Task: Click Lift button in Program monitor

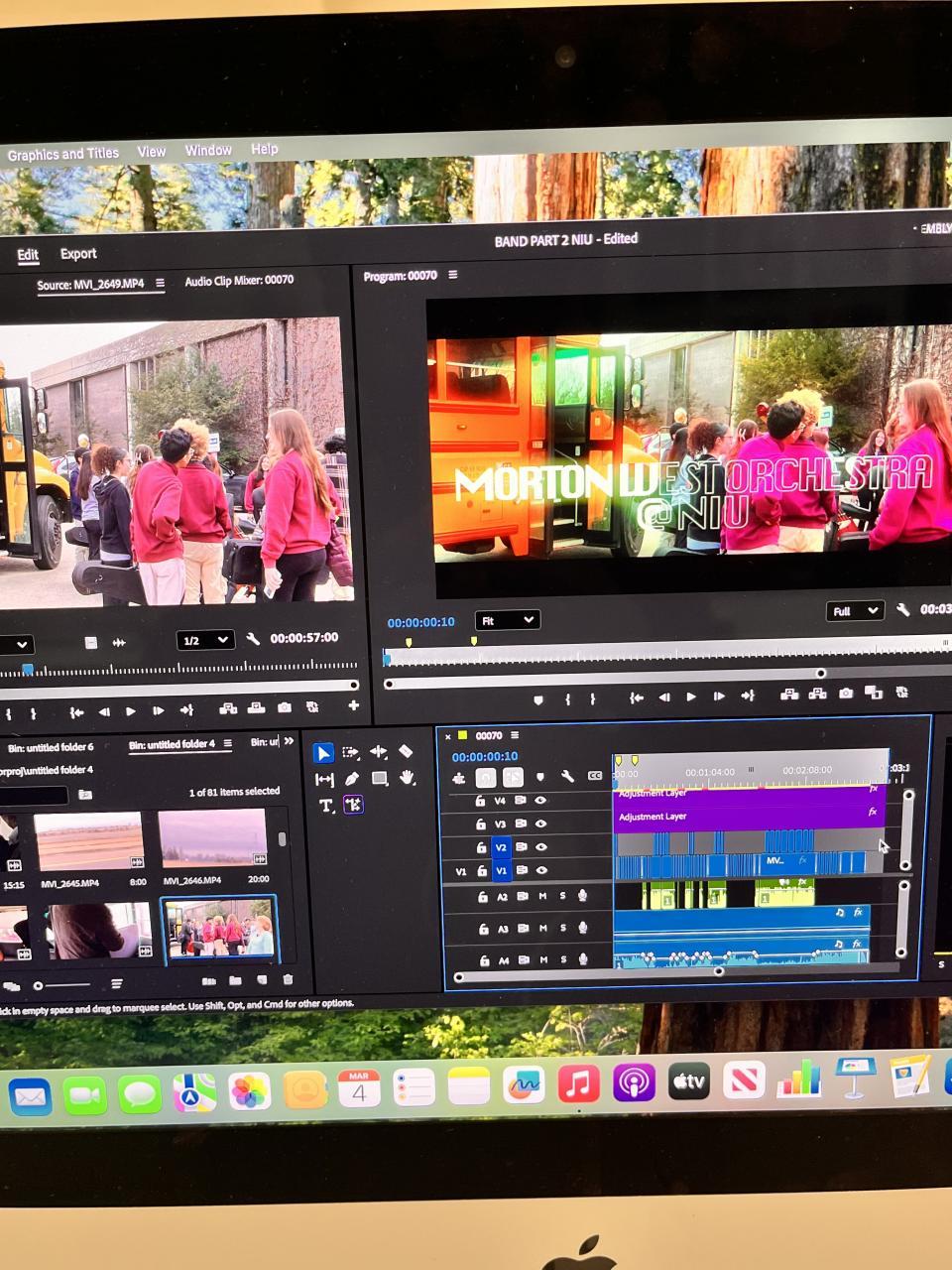Action: coord(789,695)
